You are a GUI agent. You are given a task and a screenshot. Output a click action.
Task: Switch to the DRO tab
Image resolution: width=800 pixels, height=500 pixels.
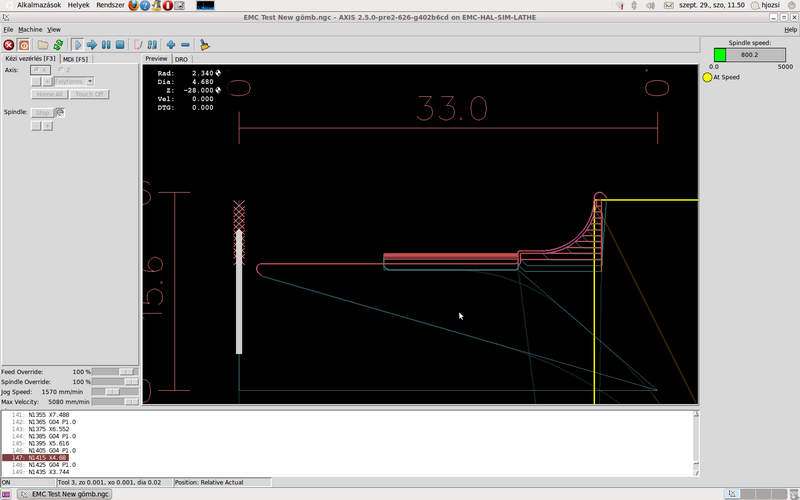pyautogui.click(x=181, y=59)
